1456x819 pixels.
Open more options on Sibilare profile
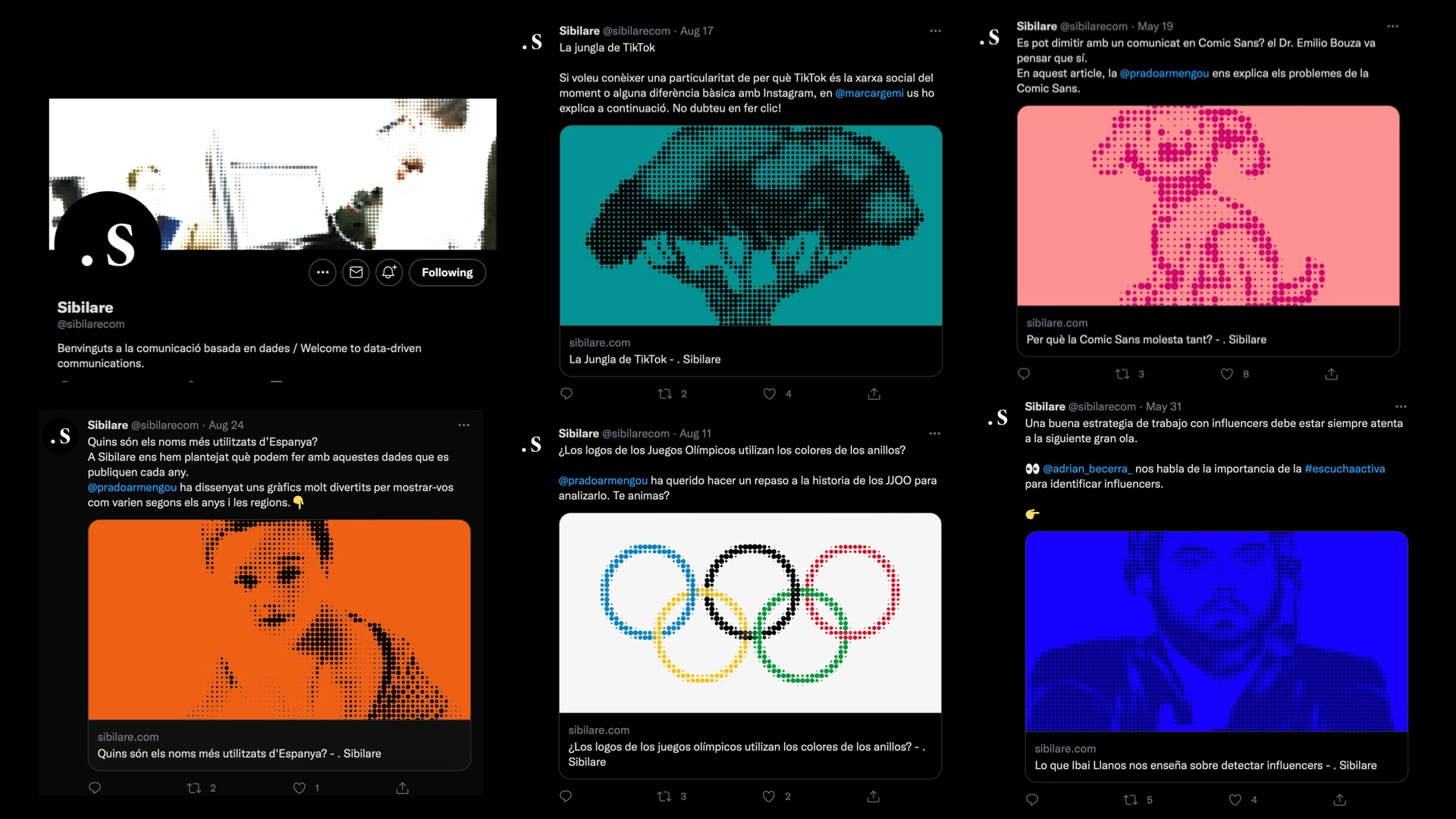point(322,272)
